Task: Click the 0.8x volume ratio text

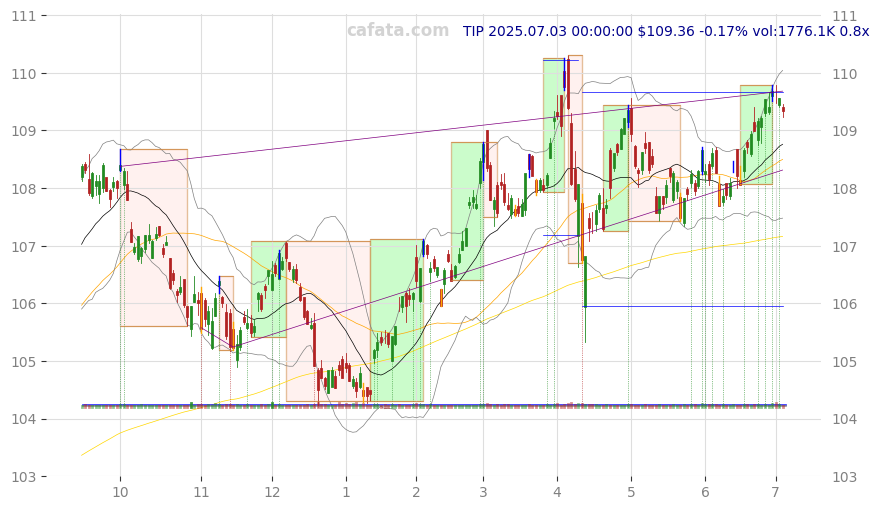Action: [x=854, y=31]
